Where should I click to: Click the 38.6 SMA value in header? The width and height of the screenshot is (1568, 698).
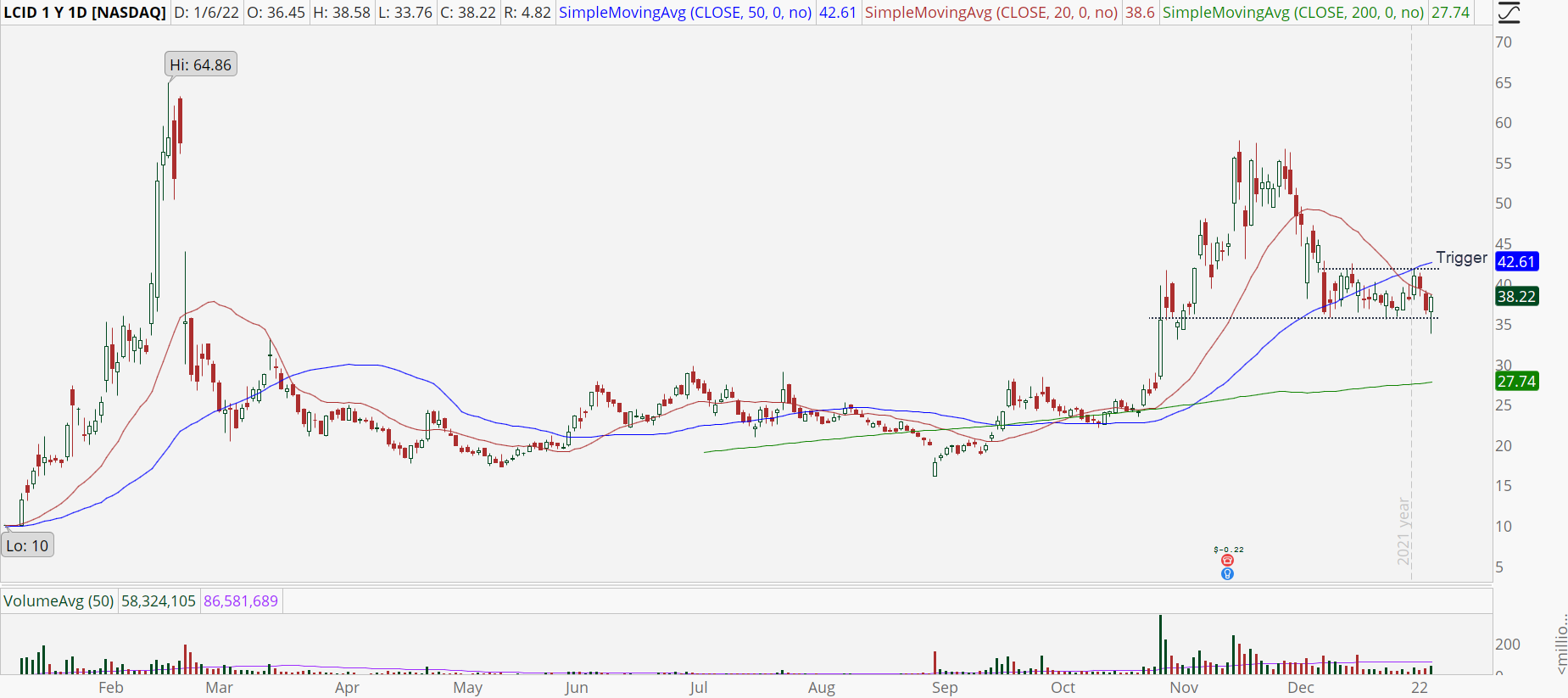tap(1140, 13)
